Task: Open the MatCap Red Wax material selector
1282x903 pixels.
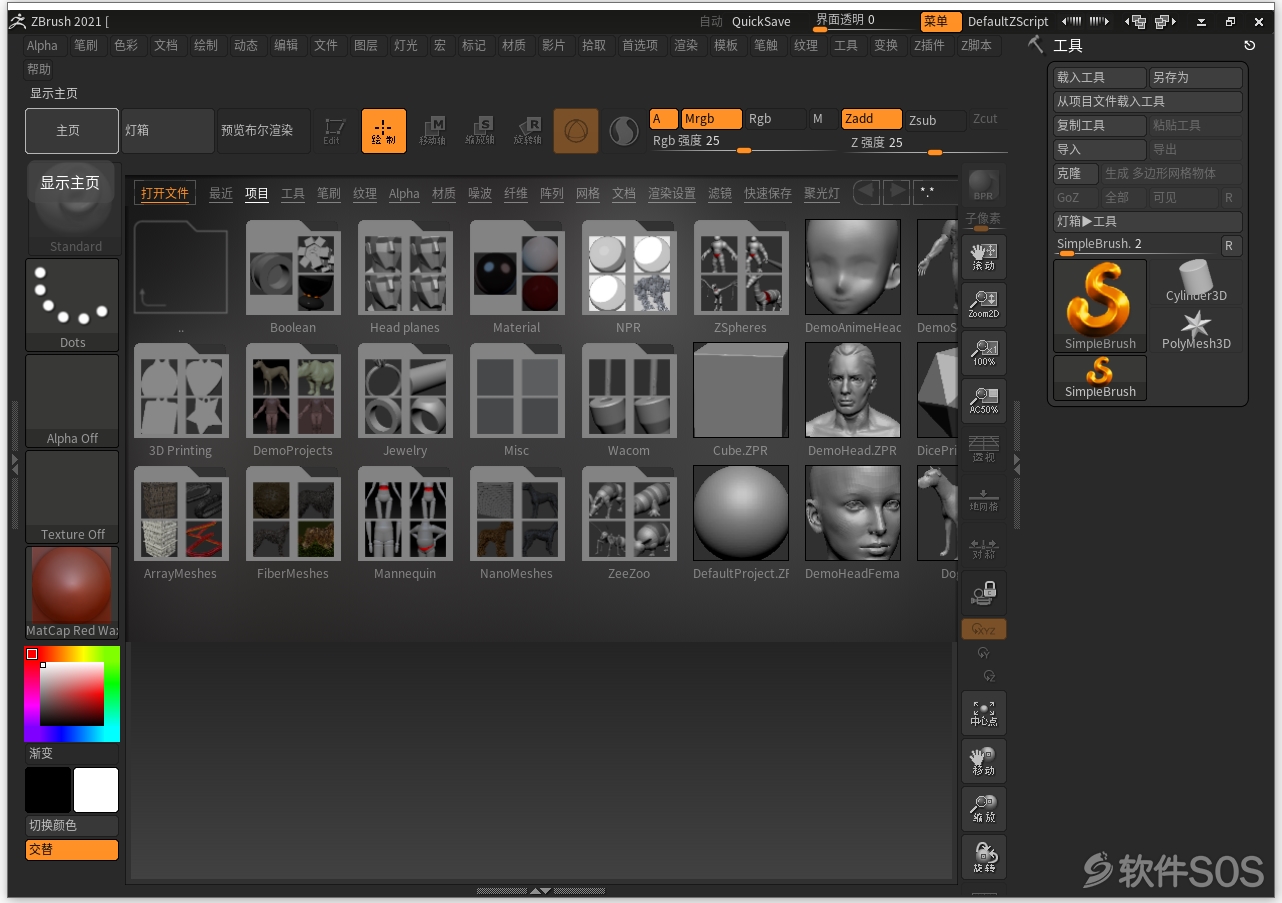Action: point(72,593)
